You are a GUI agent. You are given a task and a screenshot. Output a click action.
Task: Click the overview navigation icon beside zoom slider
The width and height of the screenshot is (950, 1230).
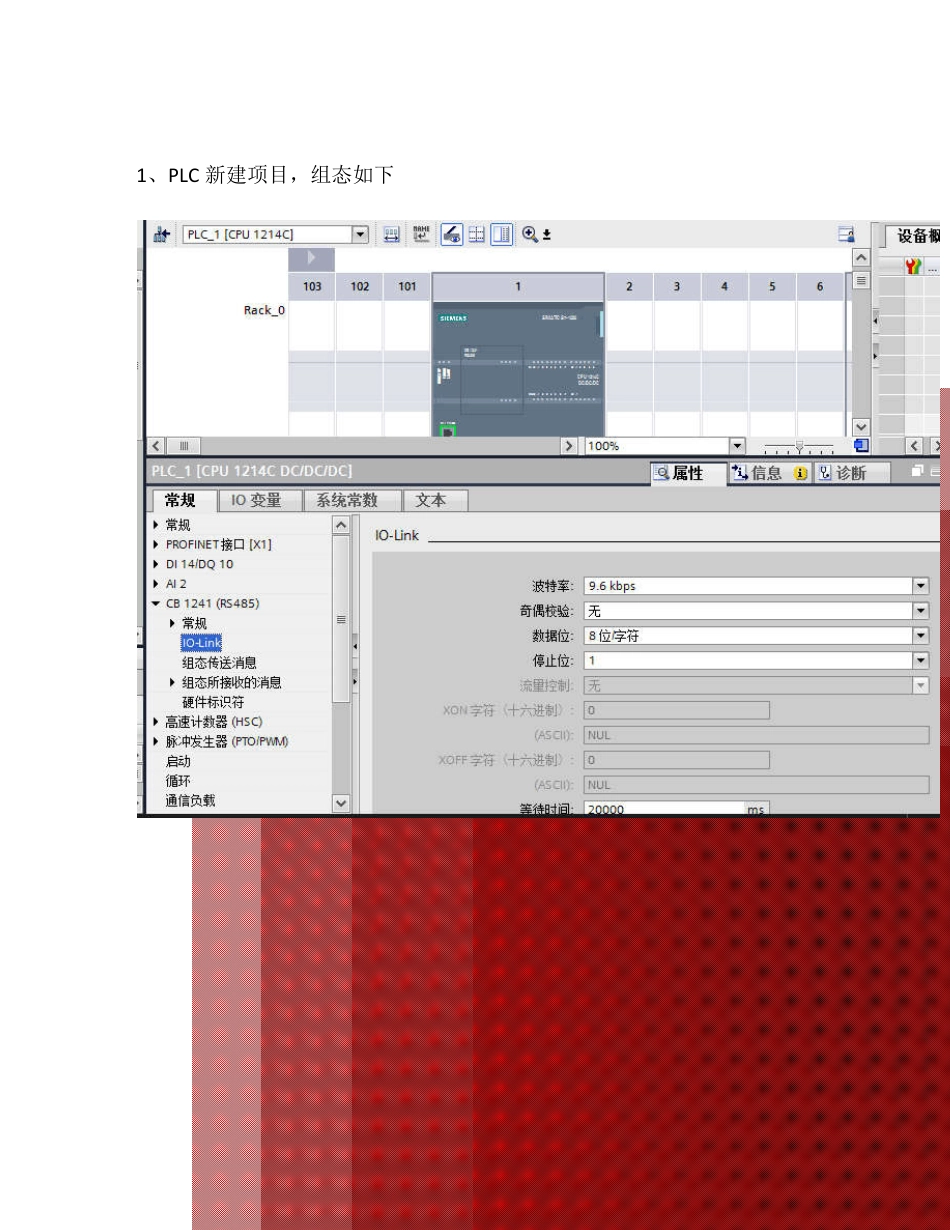click(x=860, y=446)
